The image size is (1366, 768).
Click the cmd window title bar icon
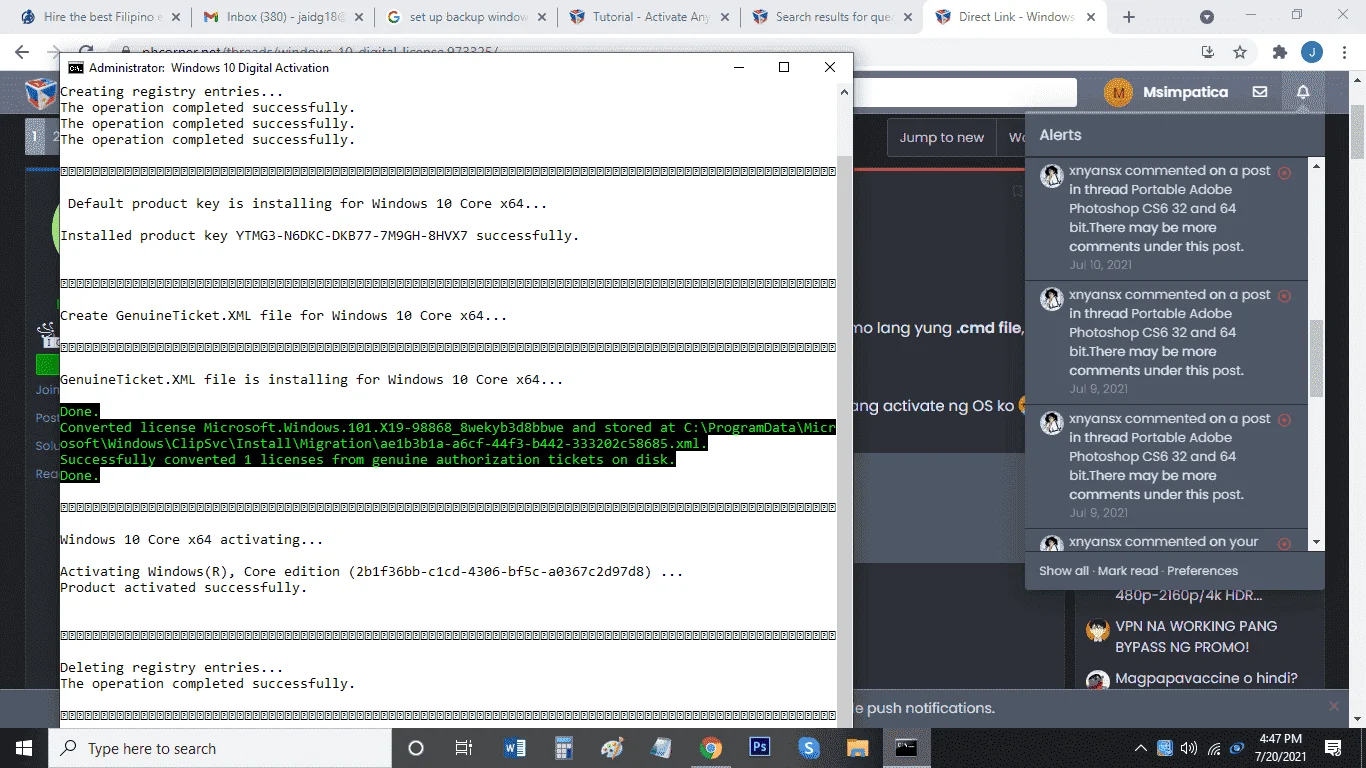coord(76,67)
